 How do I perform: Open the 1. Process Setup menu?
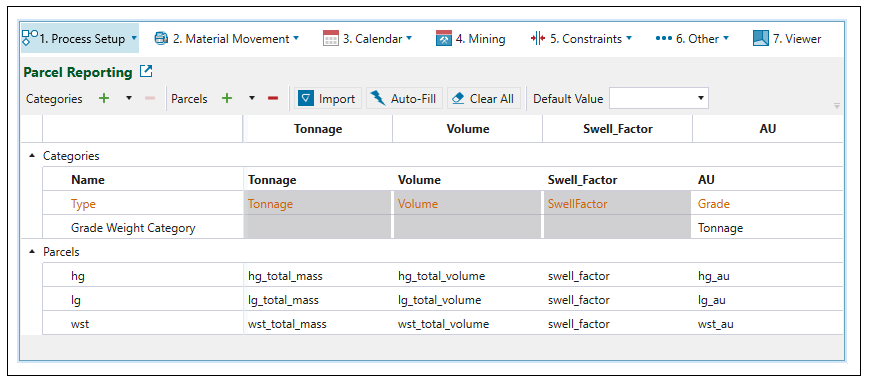(79, 38)
